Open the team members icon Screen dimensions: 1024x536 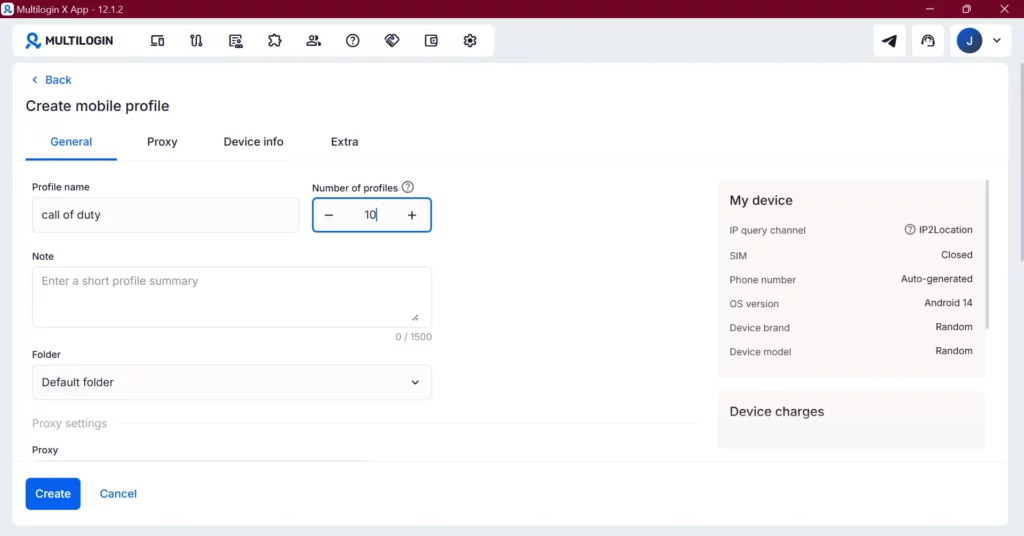pyautogui.click(x=314, y=41)
